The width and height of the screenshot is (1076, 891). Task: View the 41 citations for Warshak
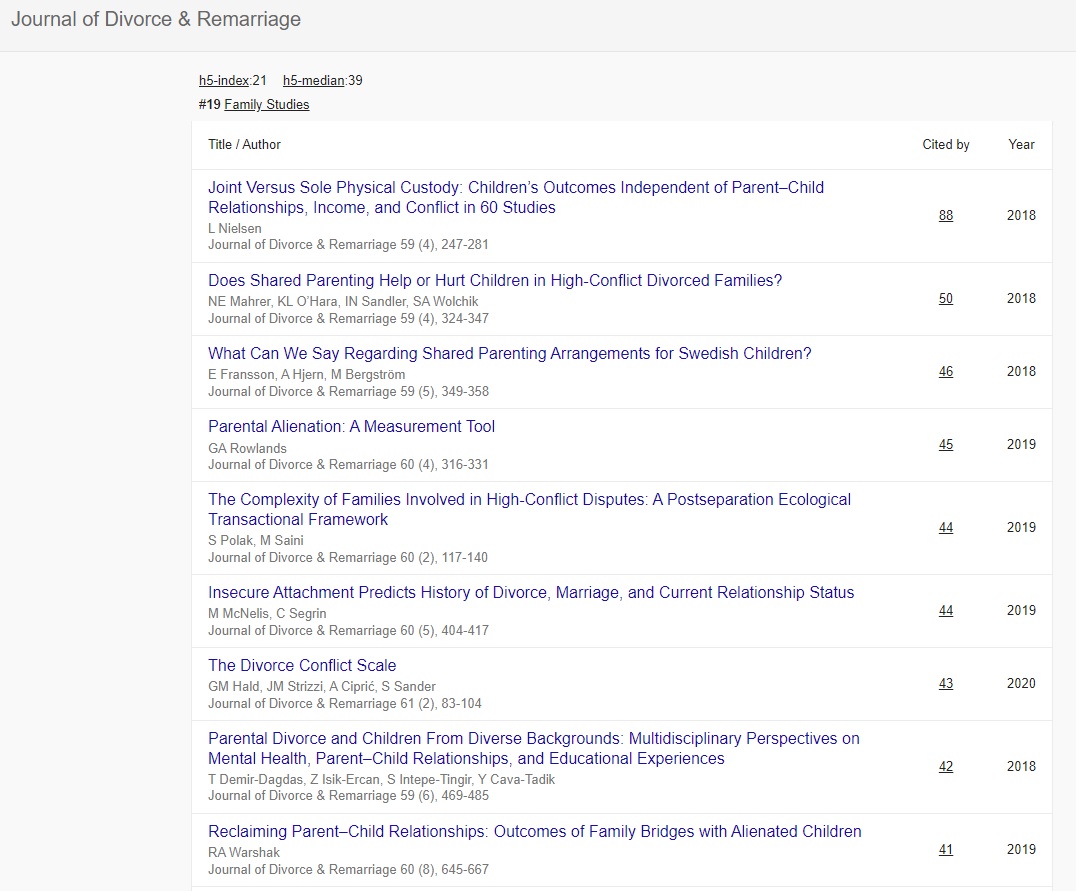[946, 850]
